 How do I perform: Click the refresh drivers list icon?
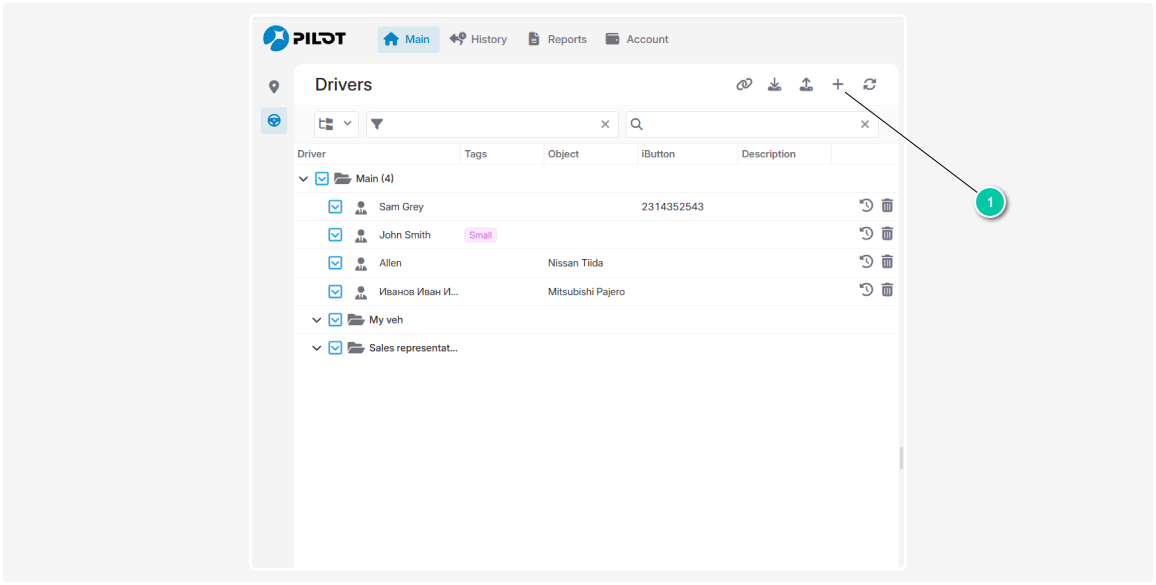click(x=870, y=85)
